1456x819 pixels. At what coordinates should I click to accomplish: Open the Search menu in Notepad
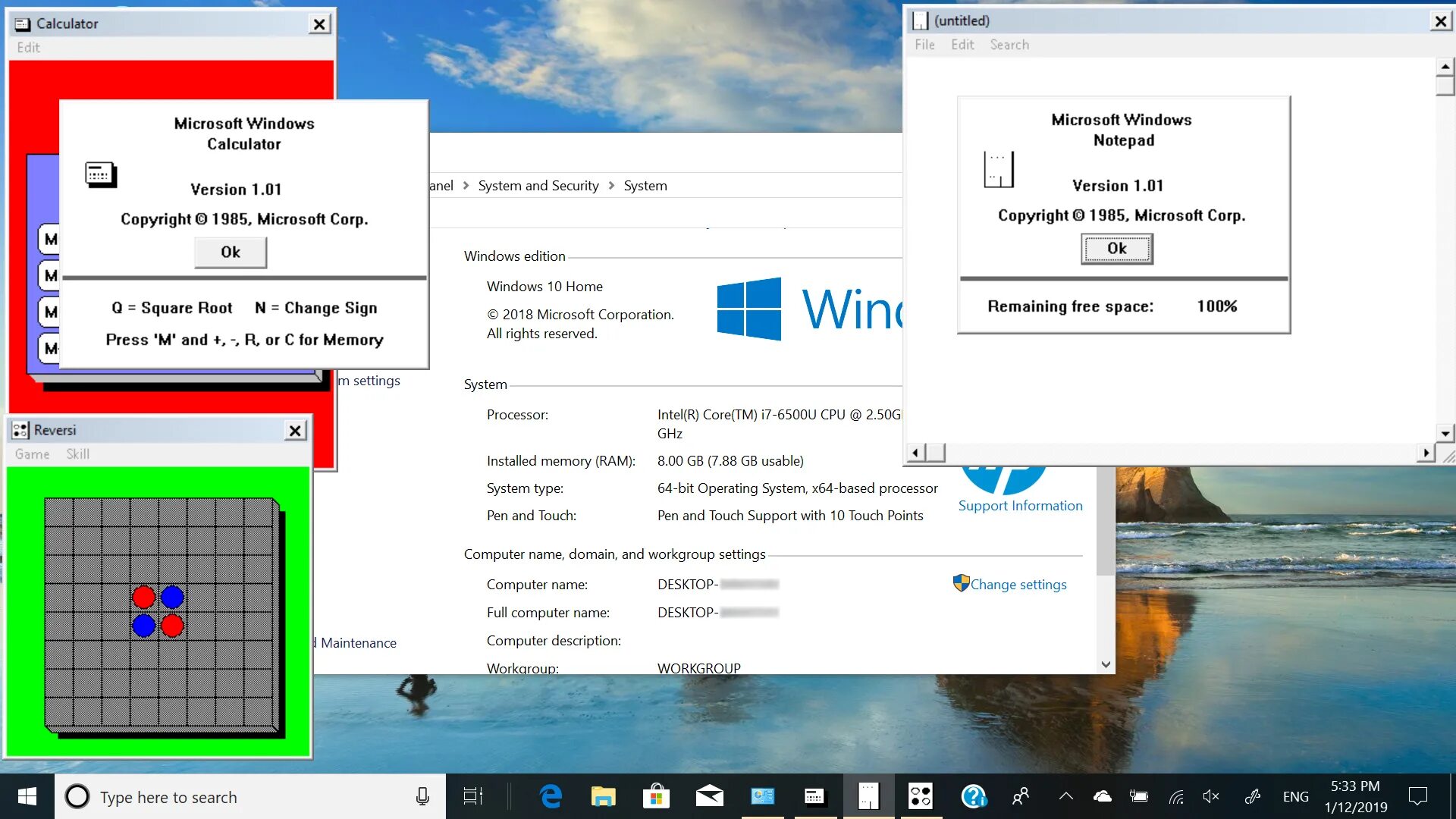coord(1009,45)
